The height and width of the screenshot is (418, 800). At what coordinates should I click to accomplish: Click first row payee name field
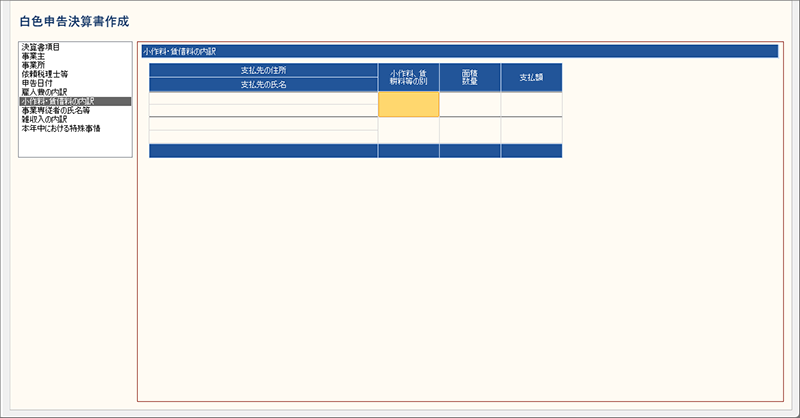[263, 111]
